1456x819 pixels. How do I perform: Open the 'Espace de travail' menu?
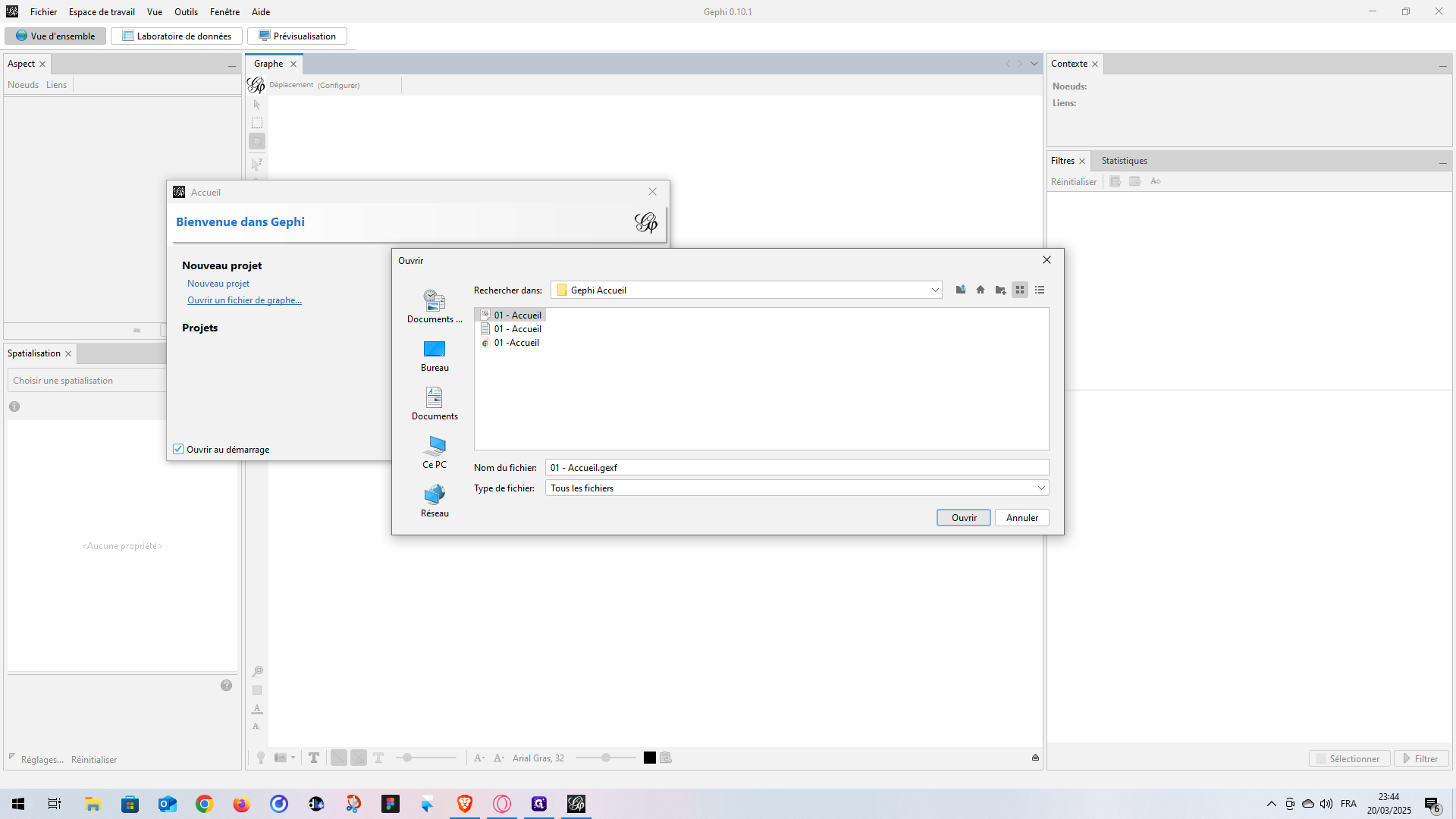pyautogui.click(x=102, y=11)
